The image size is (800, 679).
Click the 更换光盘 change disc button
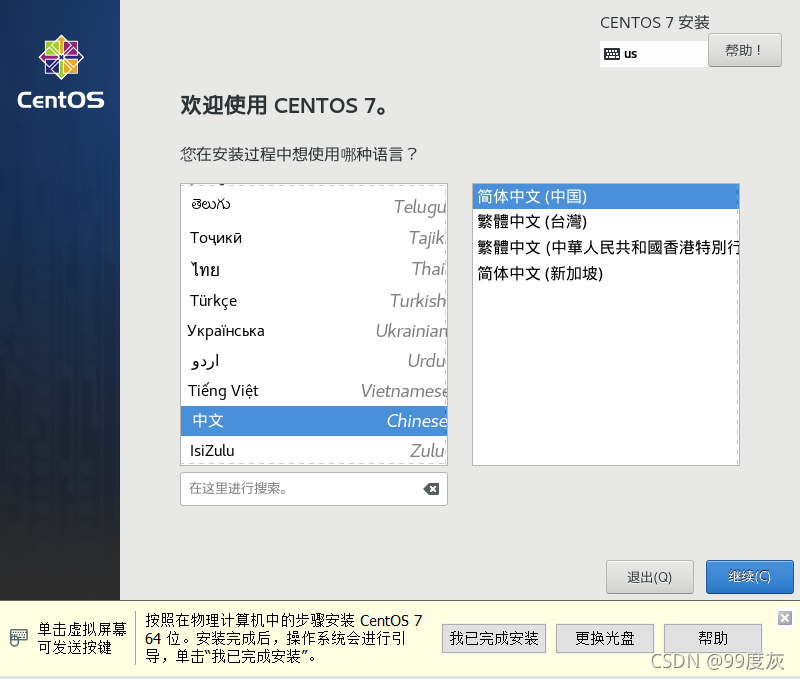[x=605, y=638]
